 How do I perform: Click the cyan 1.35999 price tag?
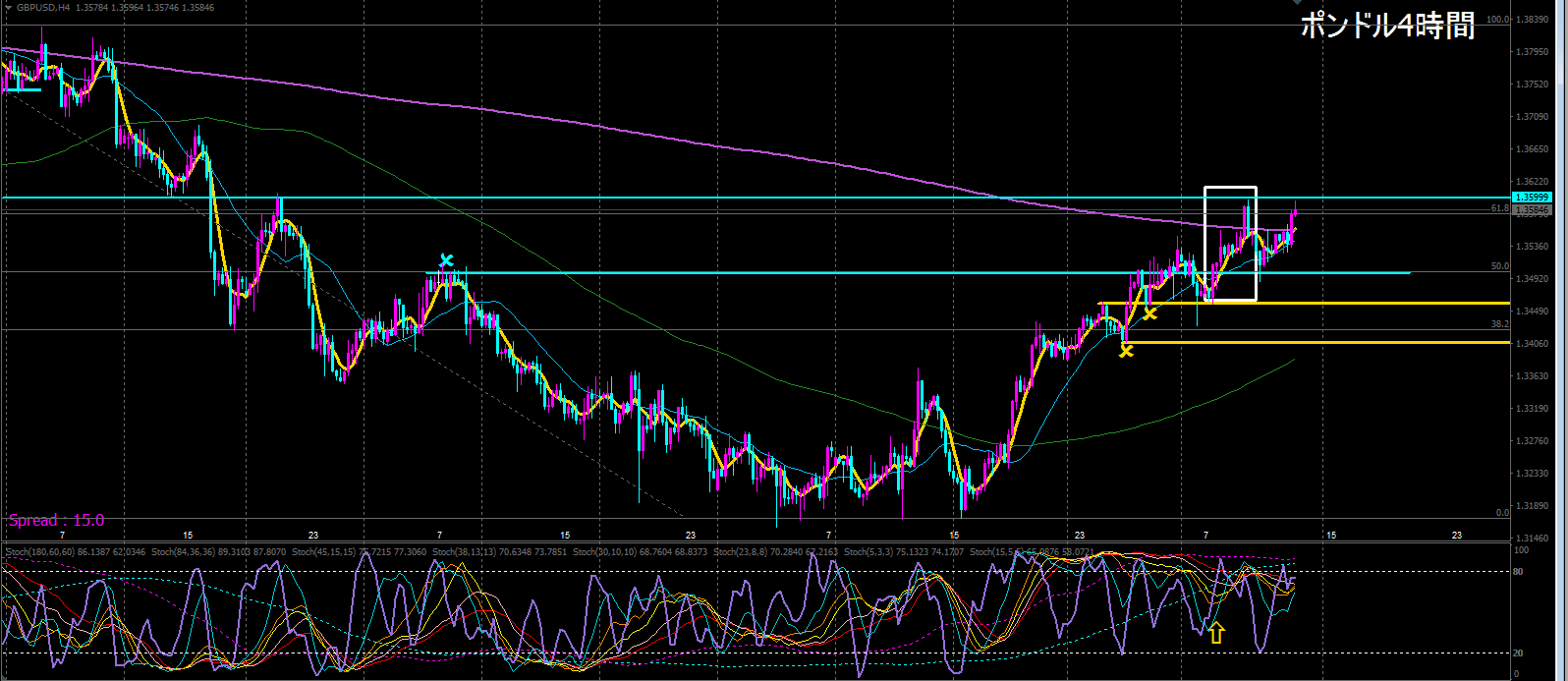[1531, 199]
